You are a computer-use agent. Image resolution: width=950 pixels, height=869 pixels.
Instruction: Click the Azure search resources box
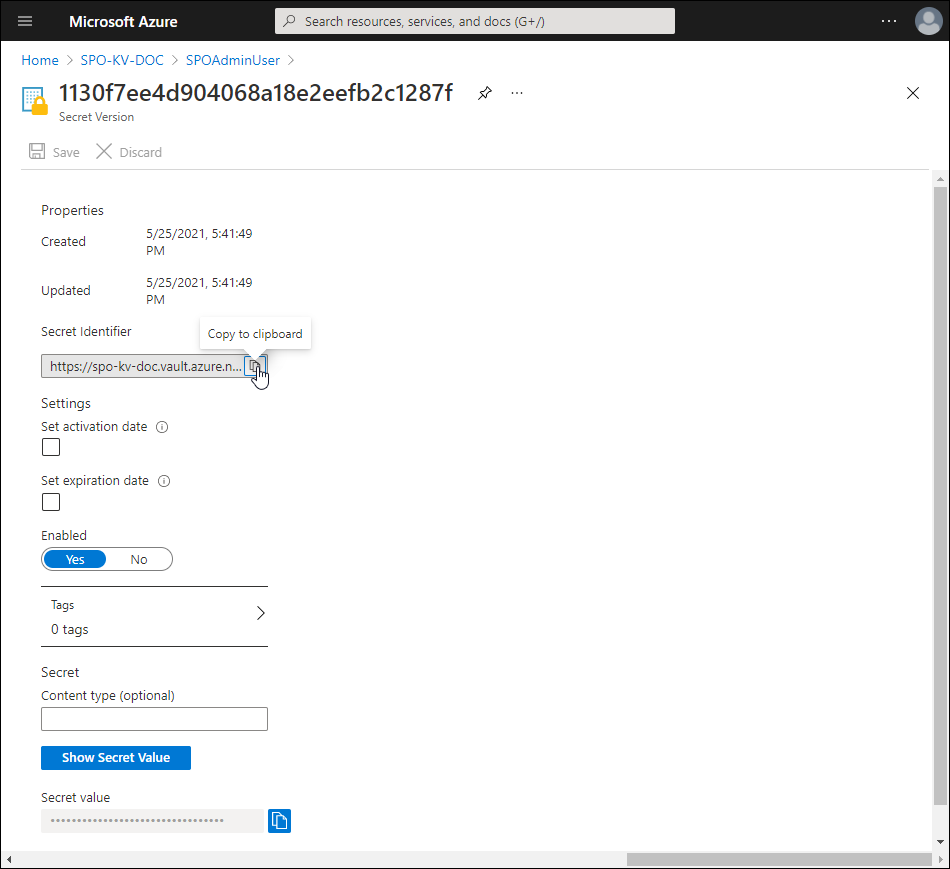coord(475,21)
